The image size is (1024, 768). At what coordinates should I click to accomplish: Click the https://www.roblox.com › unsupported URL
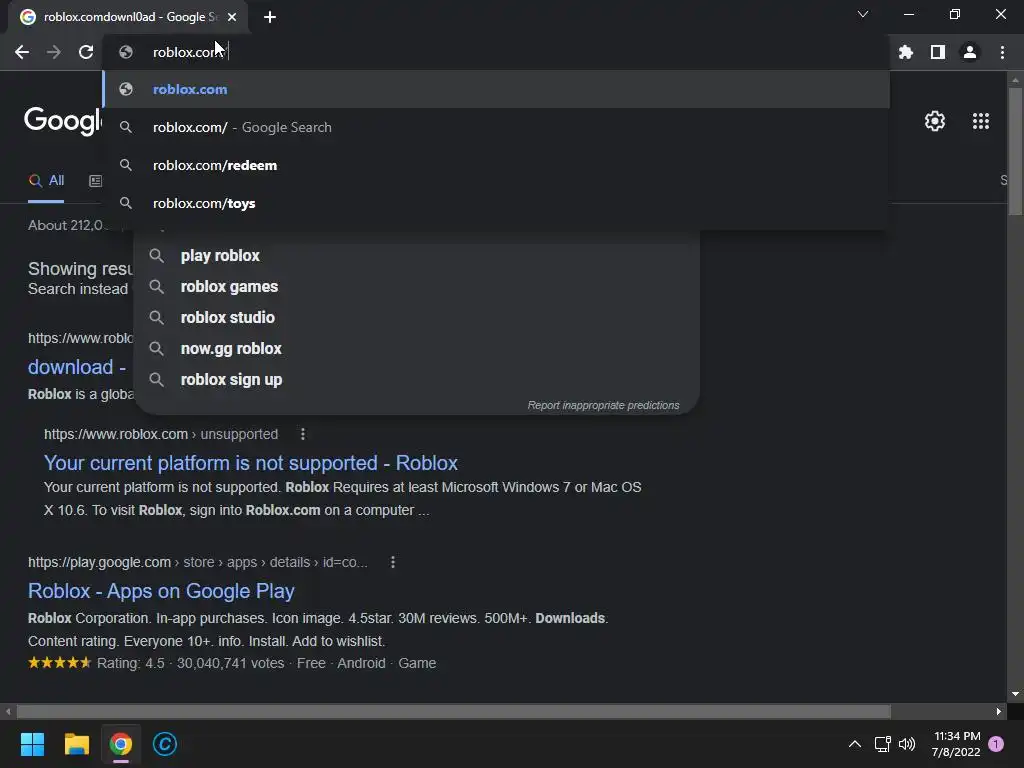pyautogui.click(x=161, y=434)
